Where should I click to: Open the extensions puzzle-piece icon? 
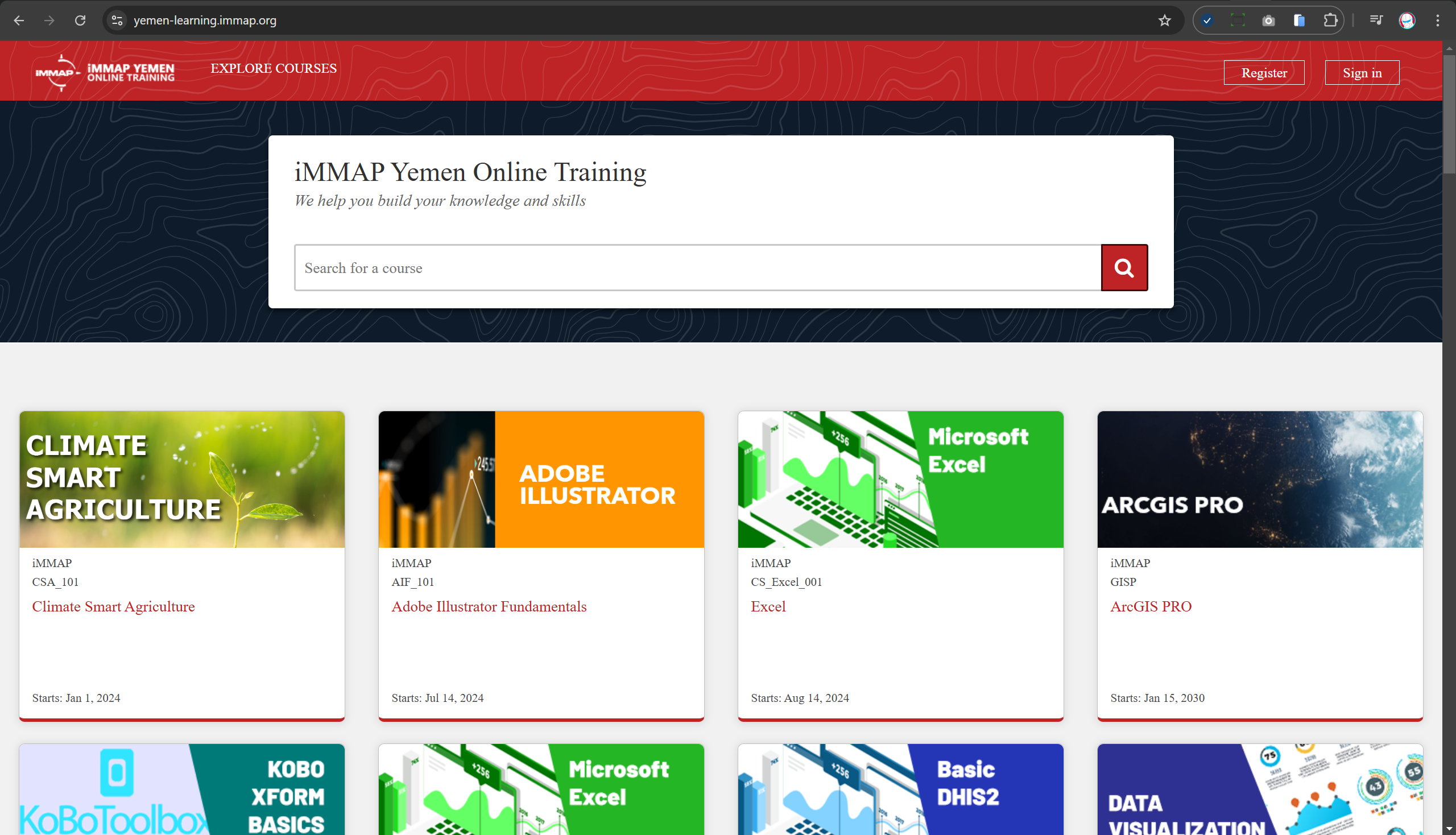[x=1331, y=20]
